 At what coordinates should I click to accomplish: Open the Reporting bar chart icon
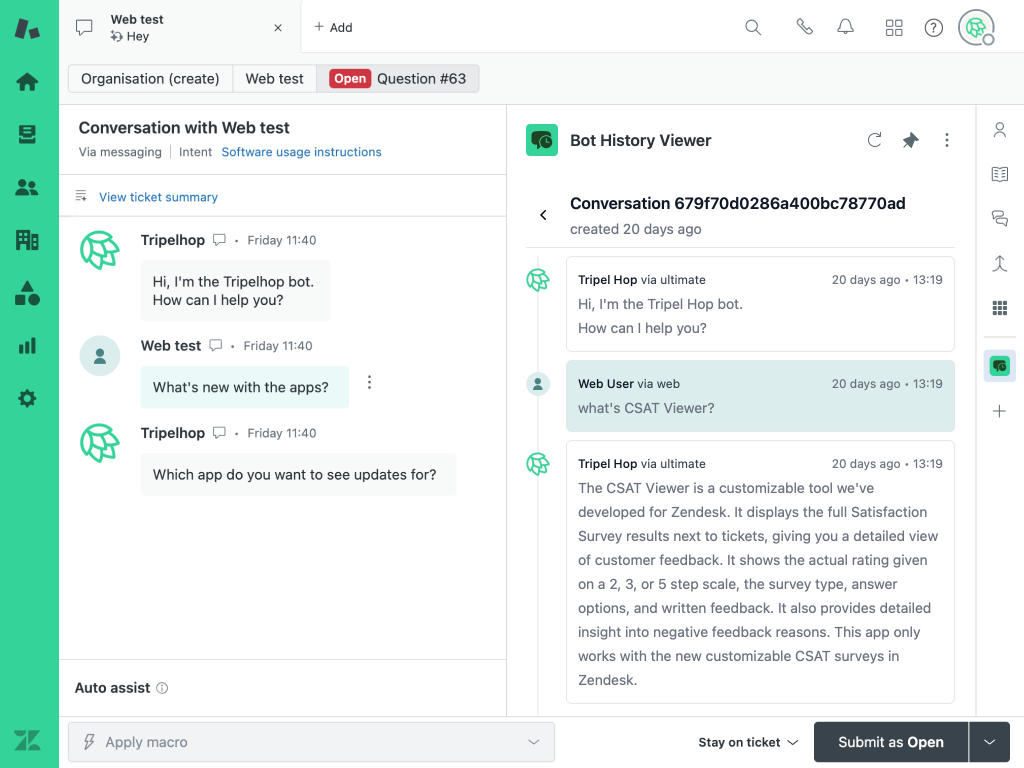(x=27, y=346)
